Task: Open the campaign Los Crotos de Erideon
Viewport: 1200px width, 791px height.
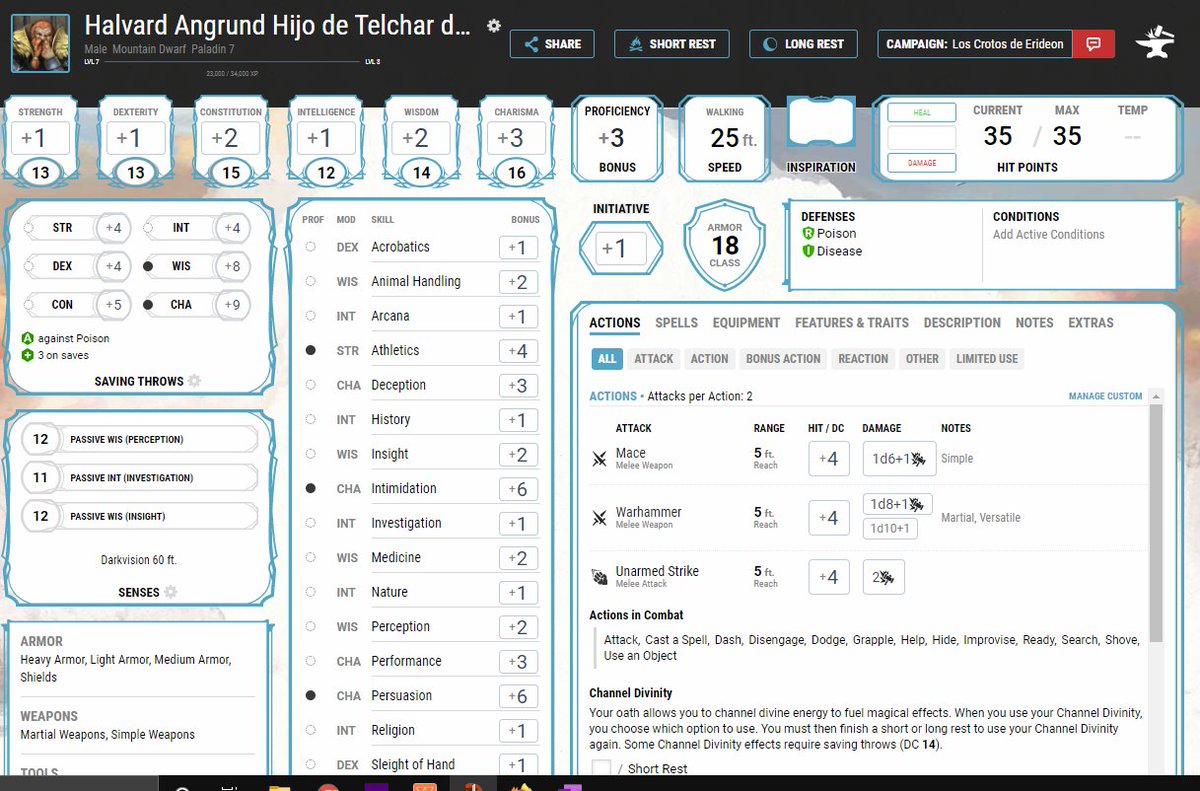Action: click(975, 44)
